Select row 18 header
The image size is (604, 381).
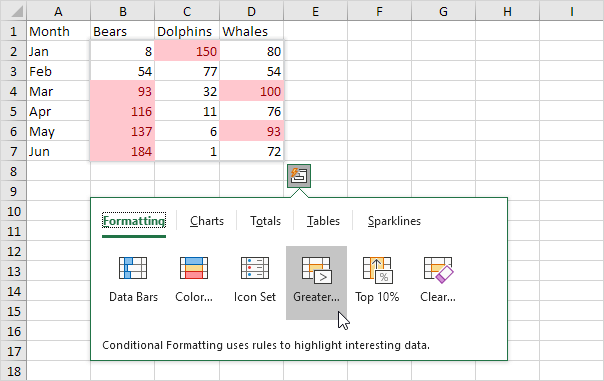(13, 371)
